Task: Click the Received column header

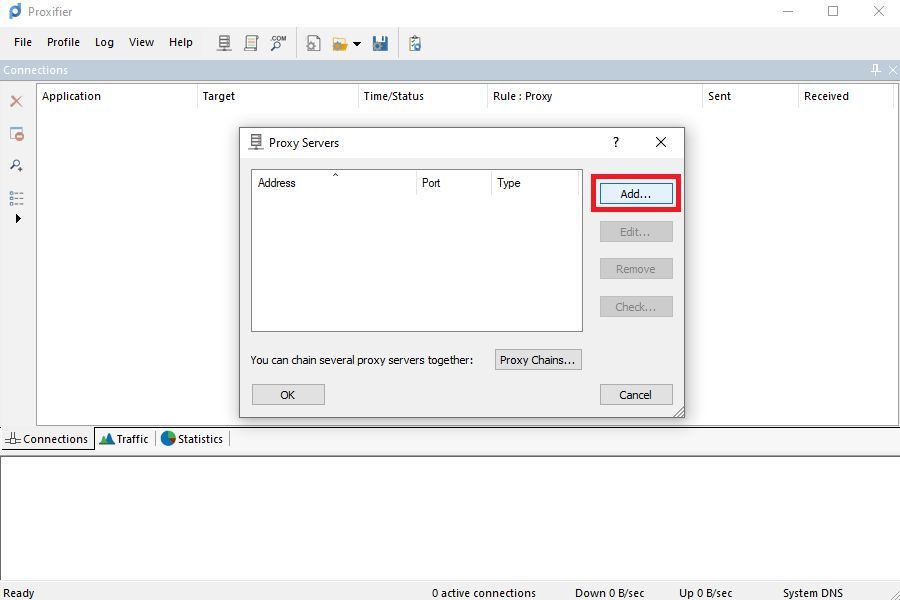Action: pyautogui.click(x=846, y=96)
